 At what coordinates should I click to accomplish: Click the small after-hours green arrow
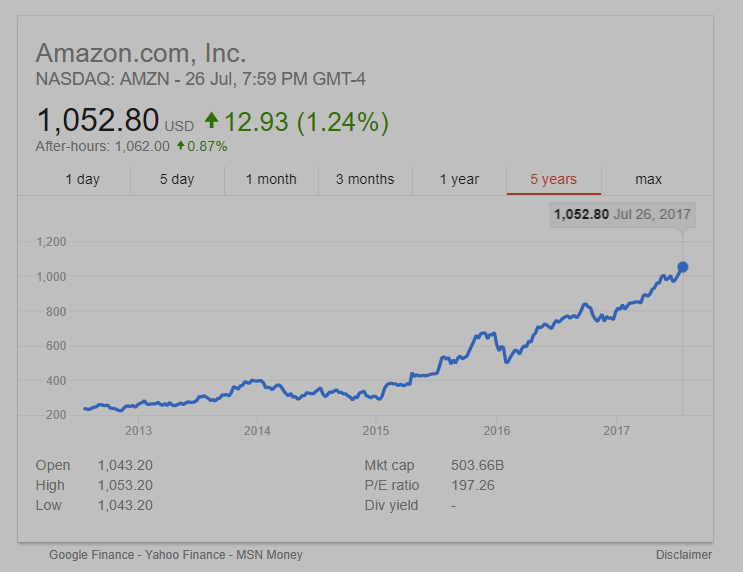pyautogui.click(x=181, y=146)
